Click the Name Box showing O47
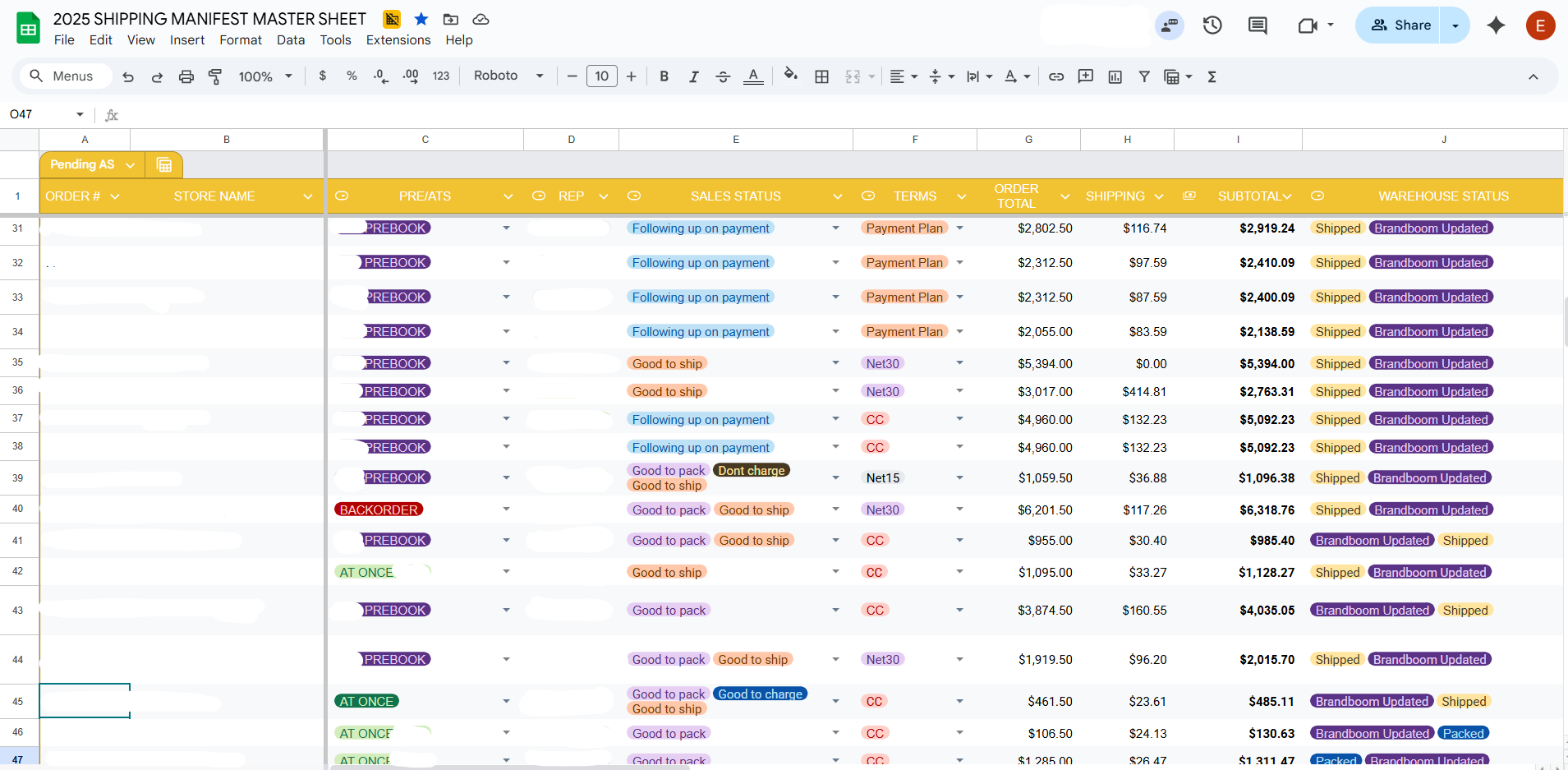 pos(46,114)
